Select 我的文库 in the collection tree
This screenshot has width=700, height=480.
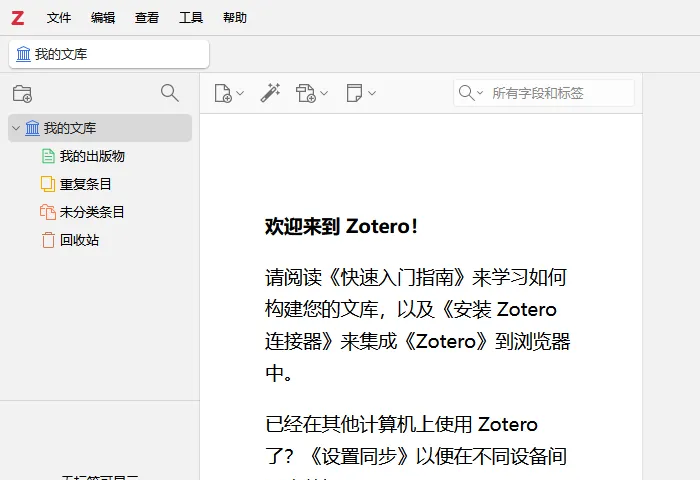pos(100,128)
